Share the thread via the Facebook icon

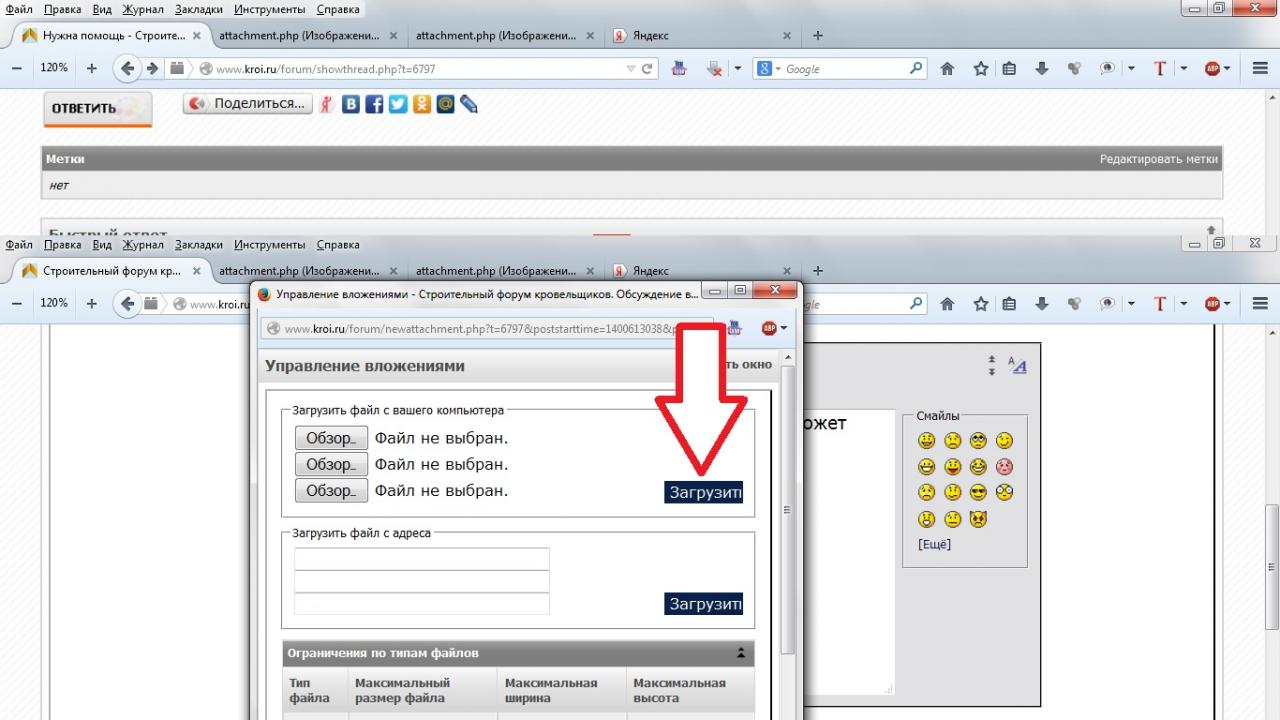[x=374, y=104]
